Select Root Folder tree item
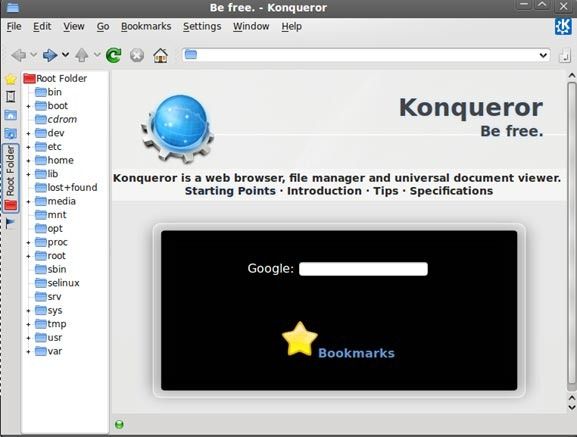 coord(55,78)
